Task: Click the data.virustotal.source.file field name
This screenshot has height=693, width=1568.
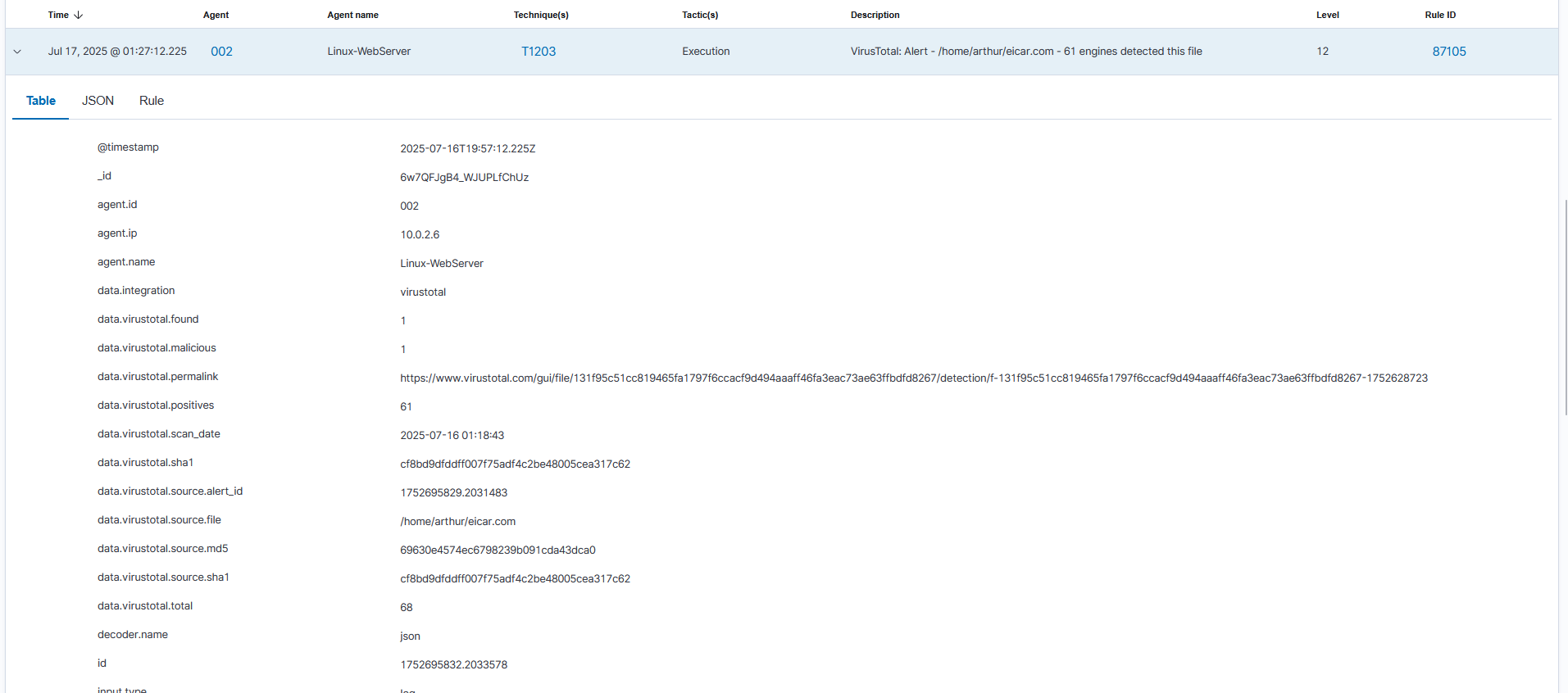Action: coord(159,520)
